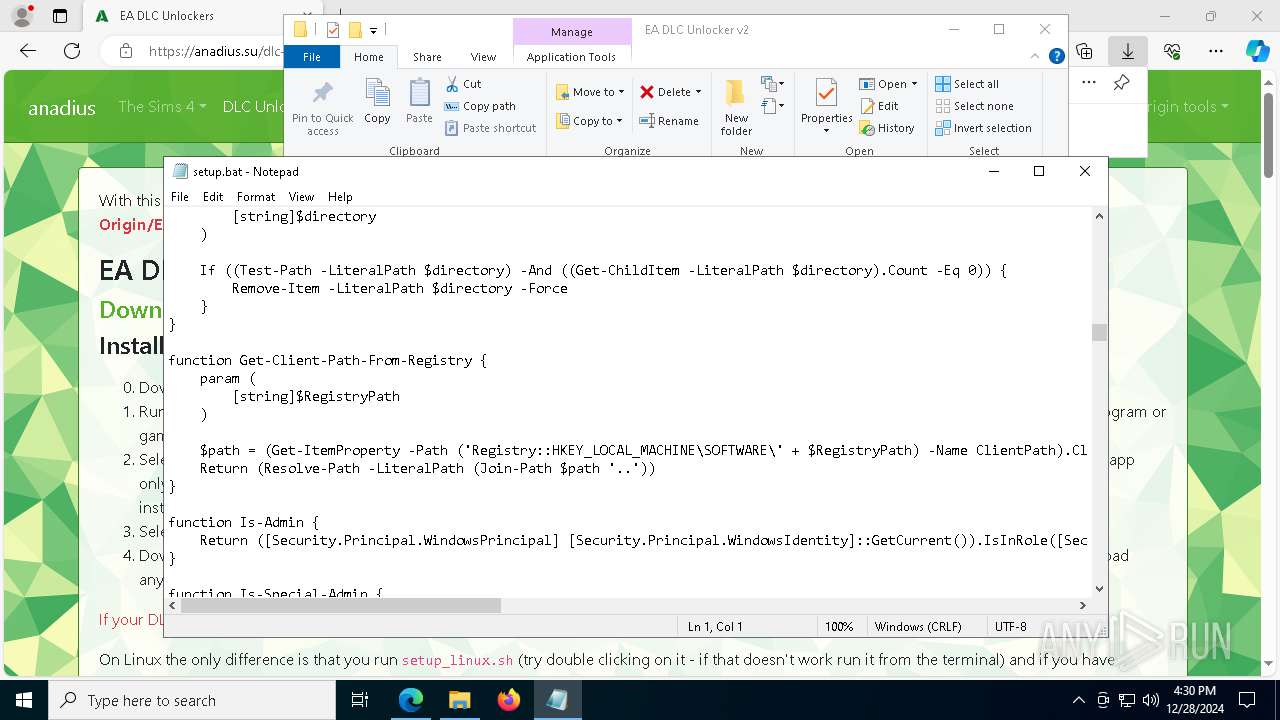The height and width of the screenshot is (720, 1280).
Task: Open Explorer ribbon Help question mark
Action: point(1056,57)
